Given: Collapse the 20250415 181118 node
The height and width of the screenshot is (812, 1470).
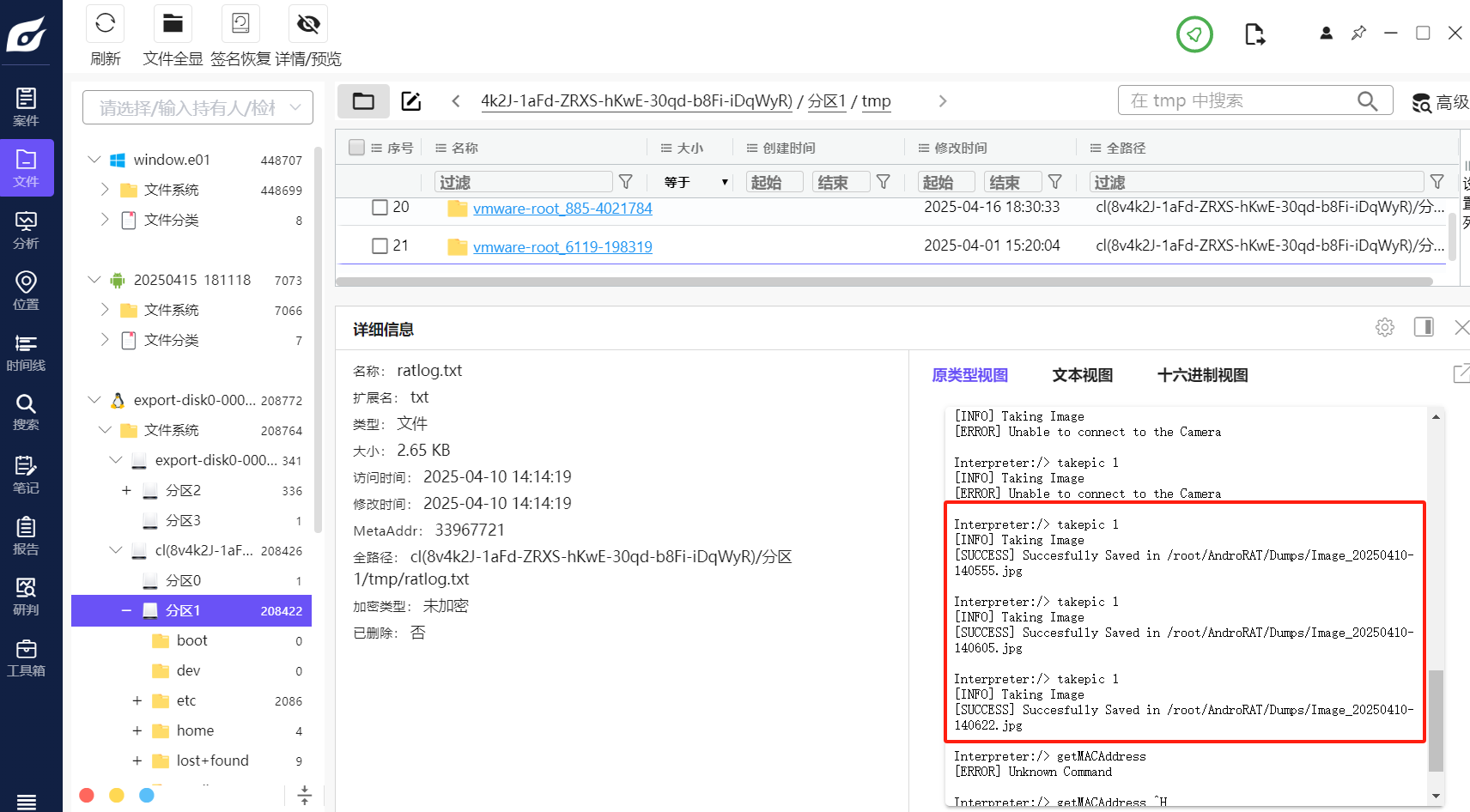Looking at the screenshot, I should 94,280.
